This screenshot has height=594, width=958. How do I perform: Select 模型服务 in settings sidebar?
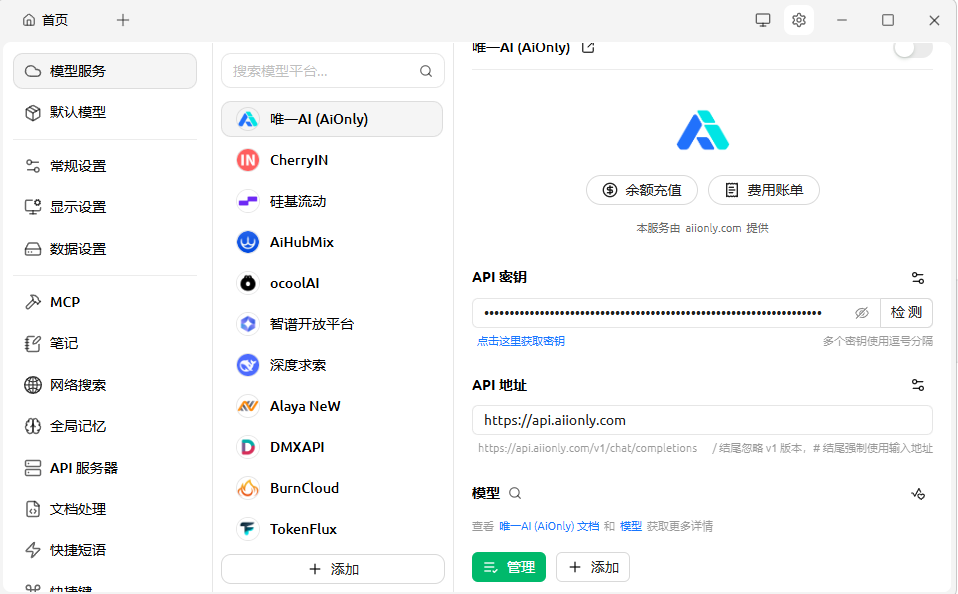click(105, 71)
